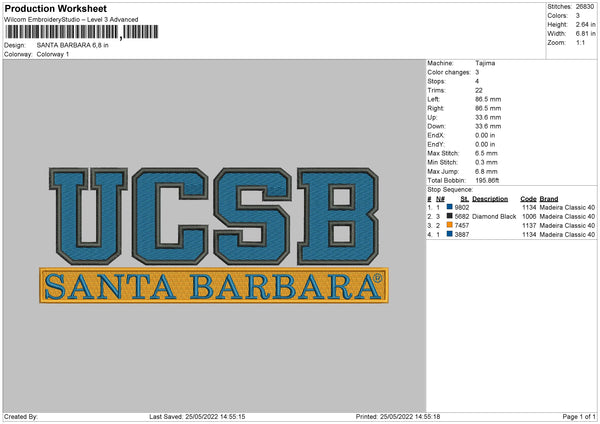Click the Created By footer label
The height and width of the screenshot is (424, 600).
click(x=21, y=416)
